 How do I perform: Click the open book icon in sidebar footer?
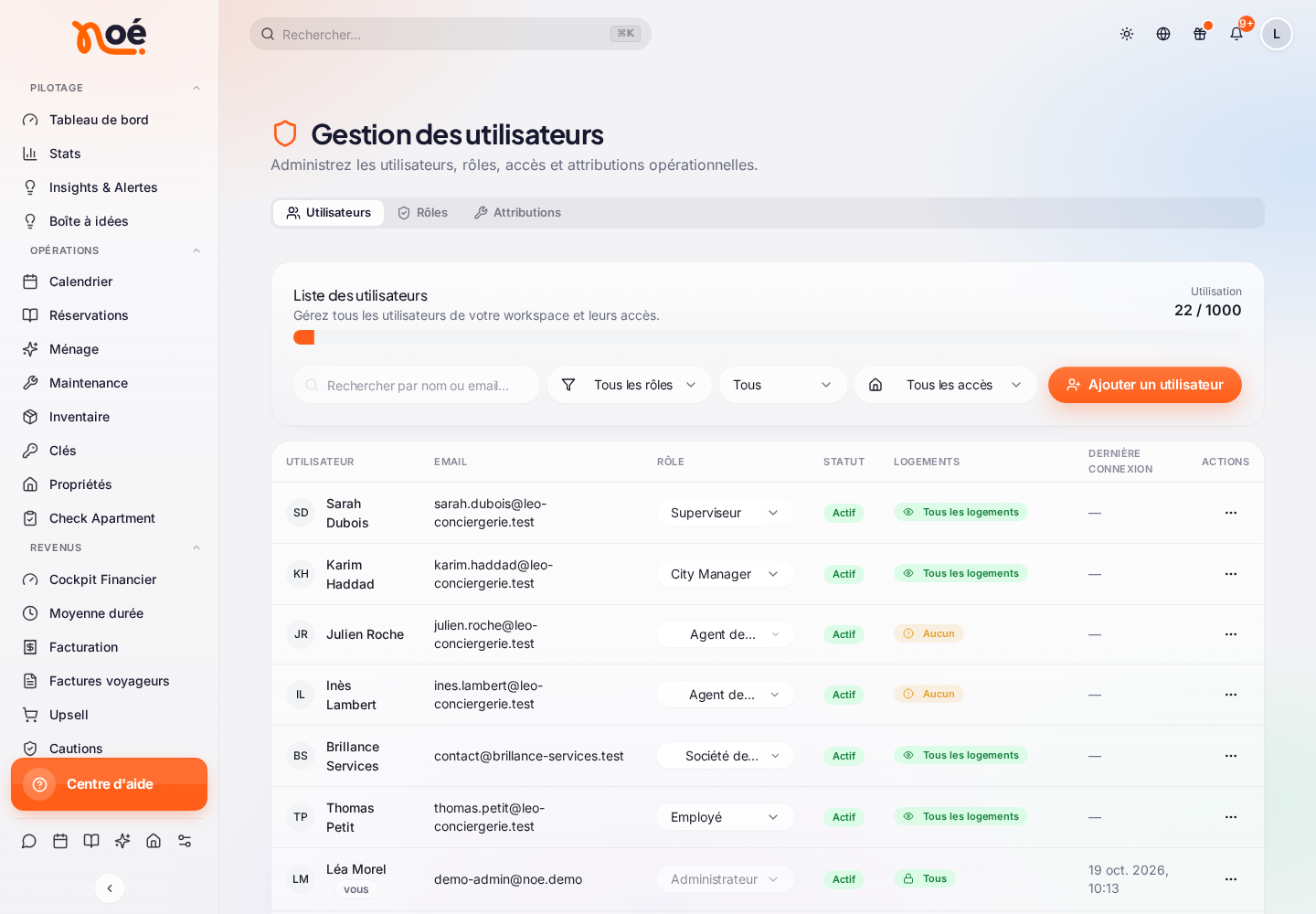[91, 841]
